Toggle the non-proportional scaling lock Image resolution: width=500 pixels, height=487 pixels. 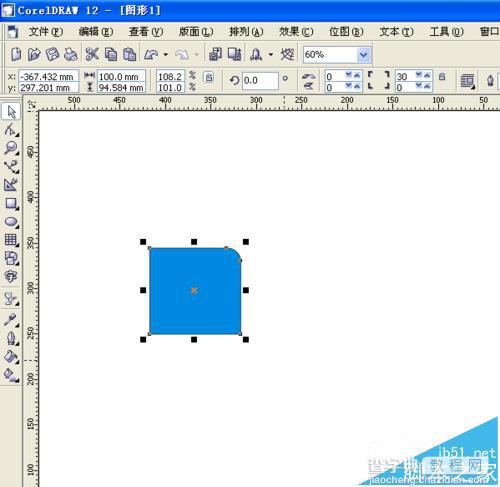point(209,77)
